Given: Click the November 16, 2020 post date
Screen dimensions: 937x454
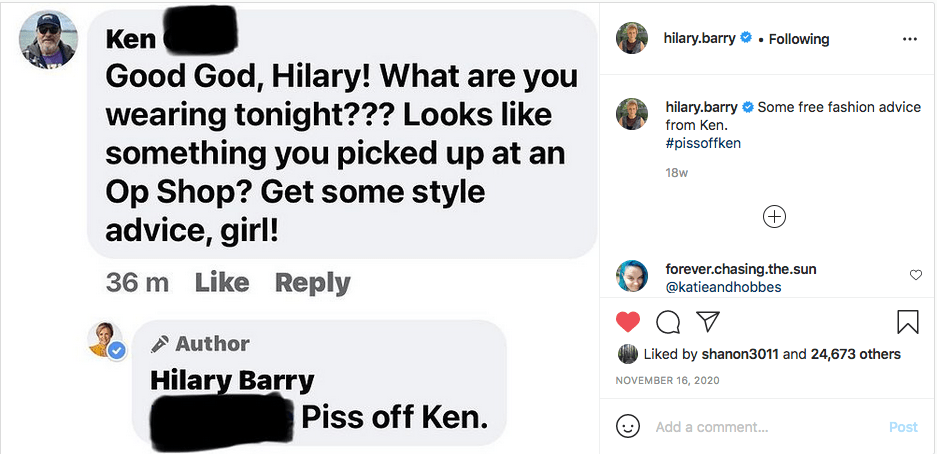Looking at the screenshot, I should pos(667,381).
